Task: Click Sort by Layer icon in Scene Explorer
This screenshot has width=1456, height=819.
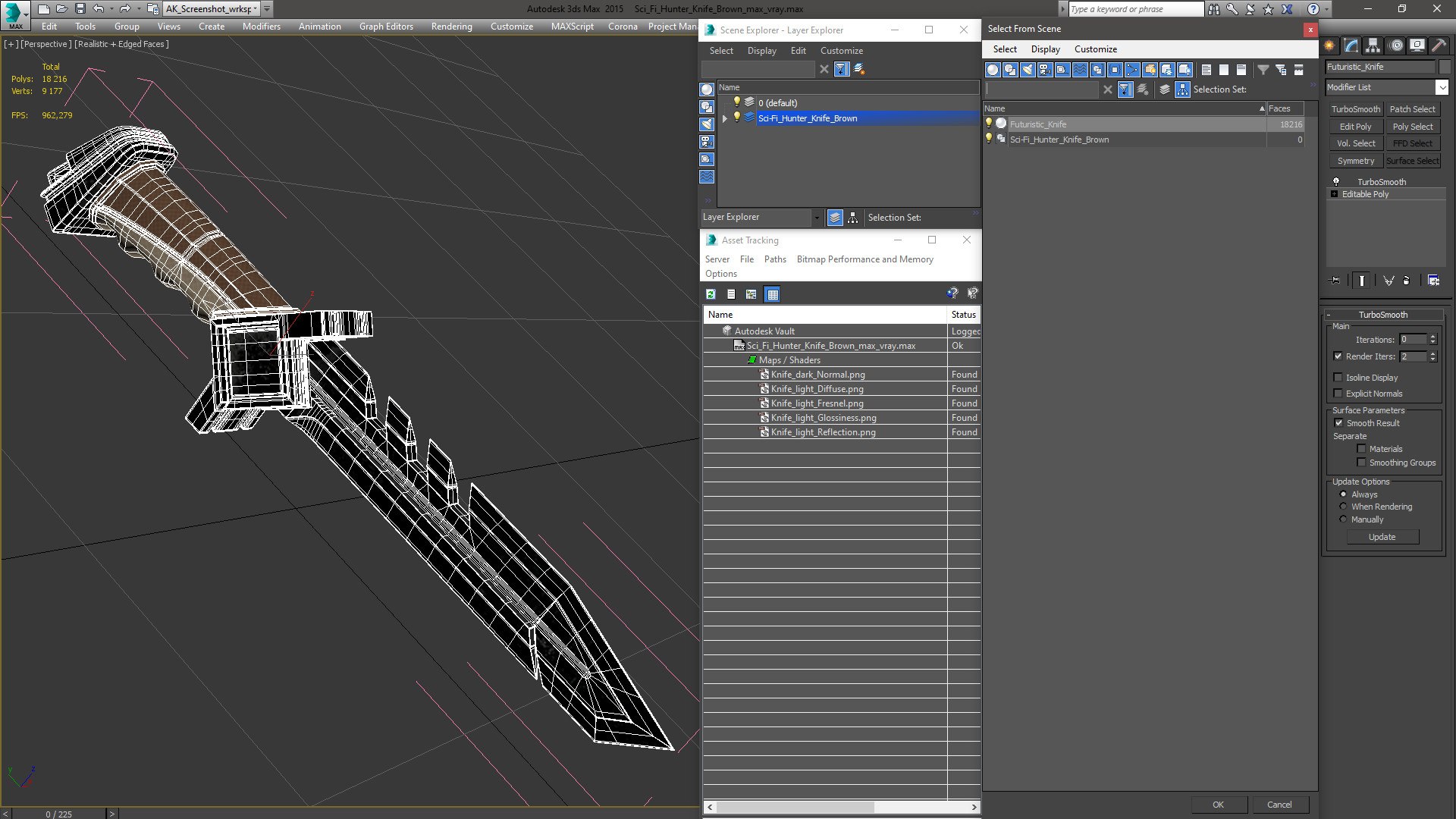Action: point(835,218)
